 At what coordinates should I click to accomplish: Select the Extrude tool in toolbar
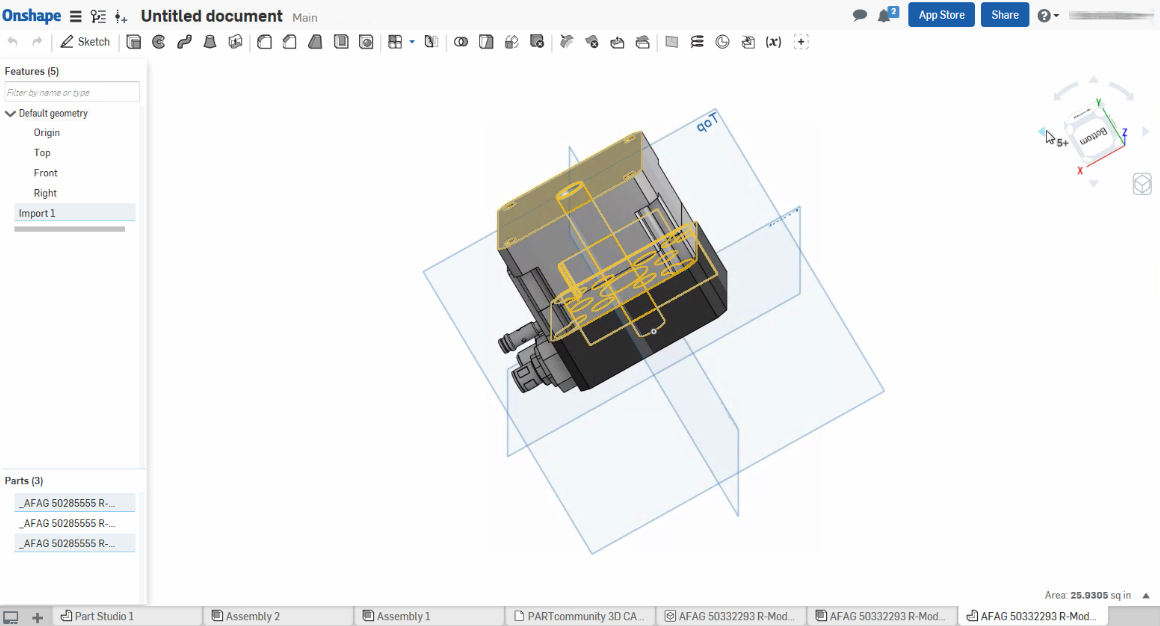(134, 42)
